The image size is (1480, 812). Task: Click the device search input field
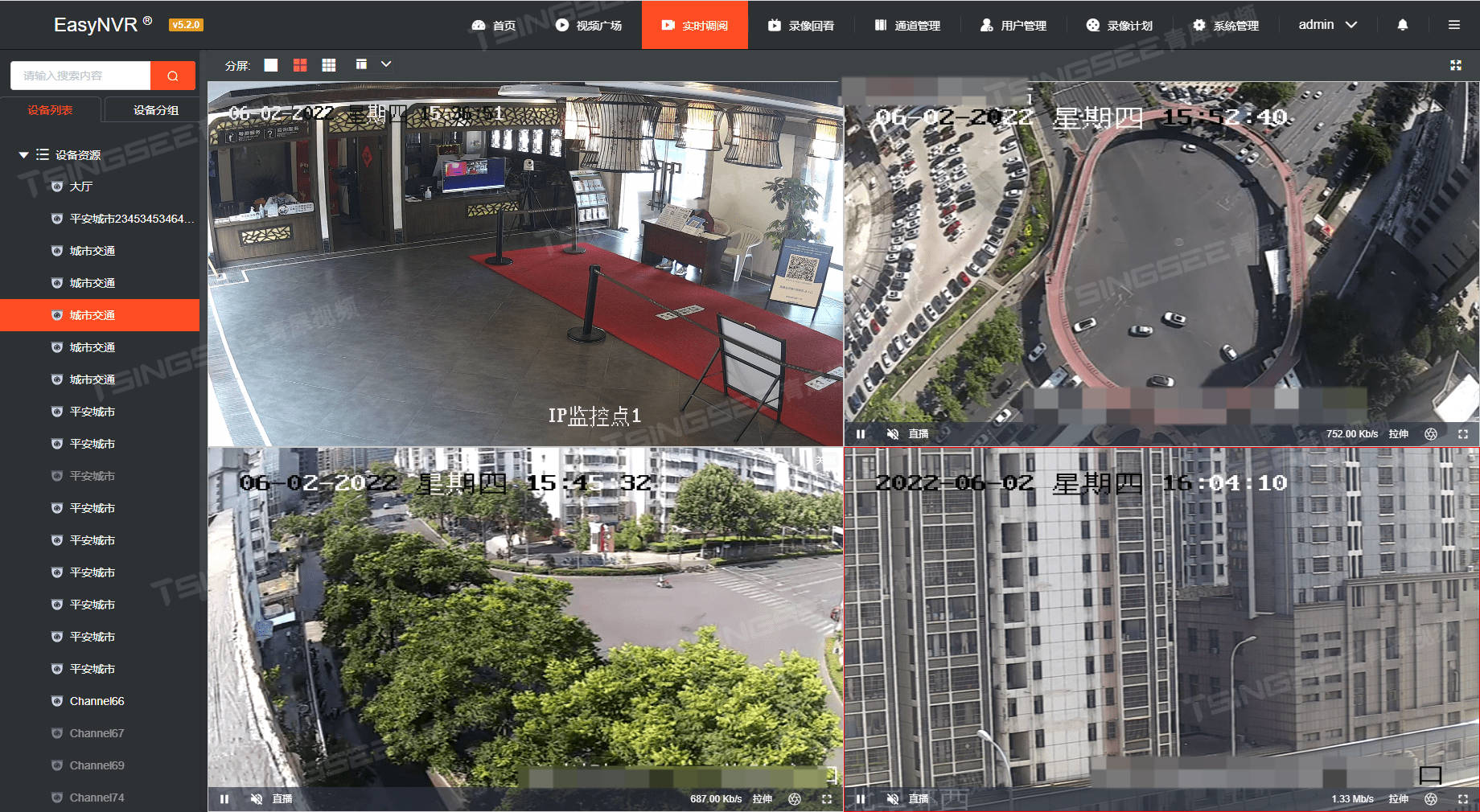pos(80,75)
